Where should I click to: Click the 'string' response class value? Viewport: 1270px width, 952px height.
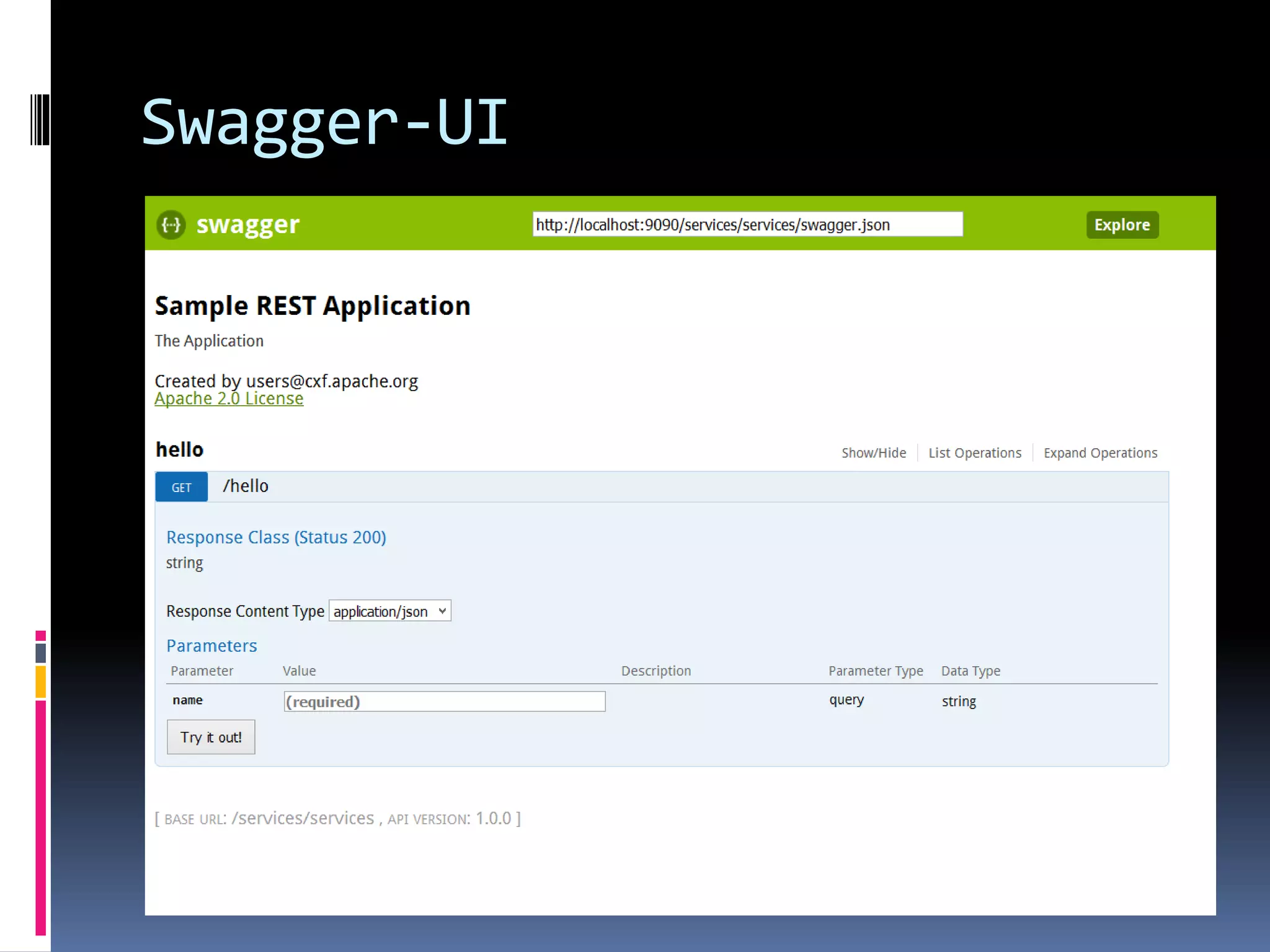coord(184,563)
